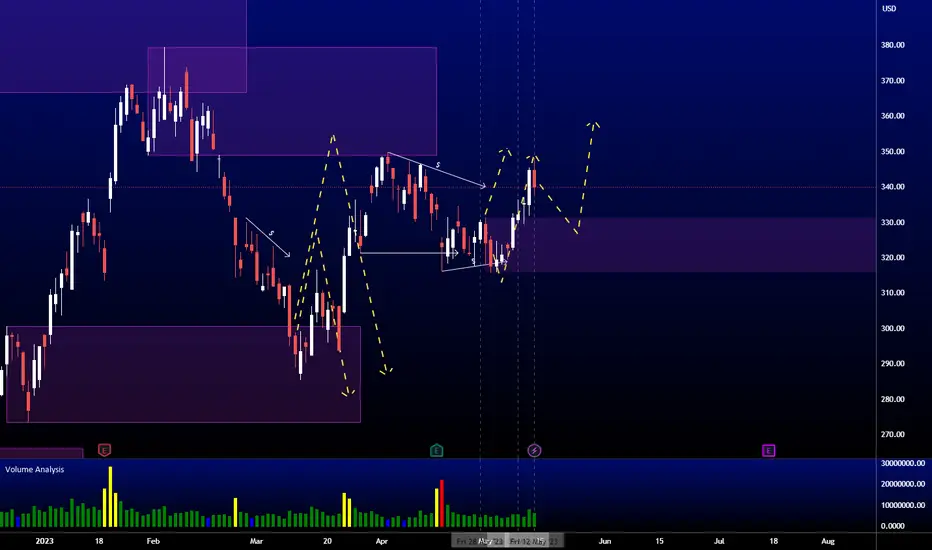Viewport: 932px width, 550px height.
Task: Click the 0.0000 volume axis label
Action: [x=892, y=526]
